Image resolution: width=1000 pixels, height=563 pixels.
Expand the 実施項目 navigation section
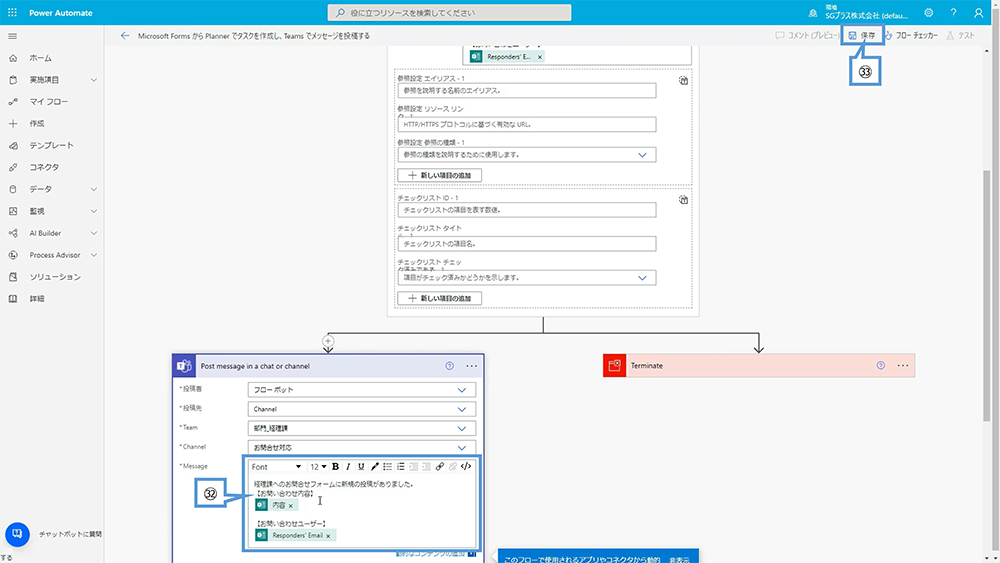94,80
